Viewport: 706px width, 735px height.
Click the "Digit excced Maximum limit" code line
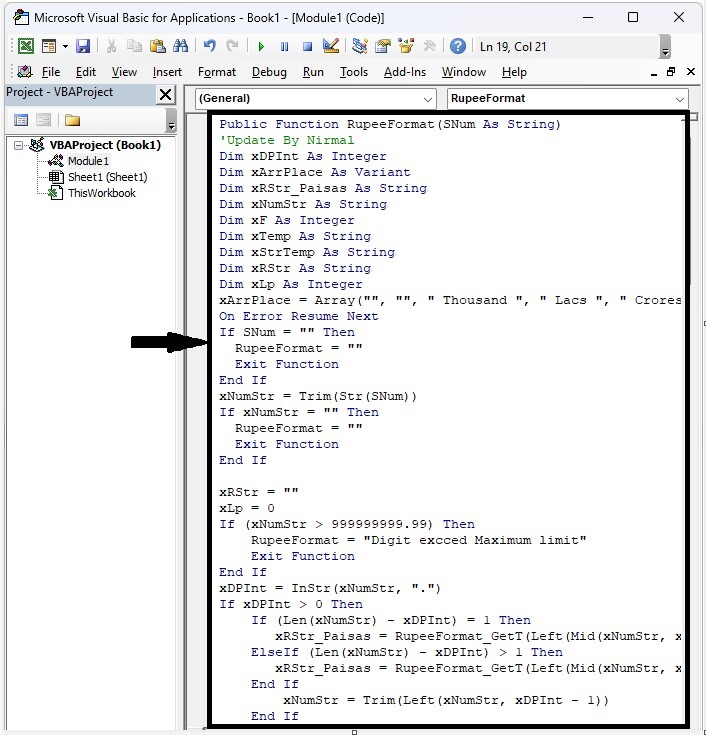[x=418, y=540]
